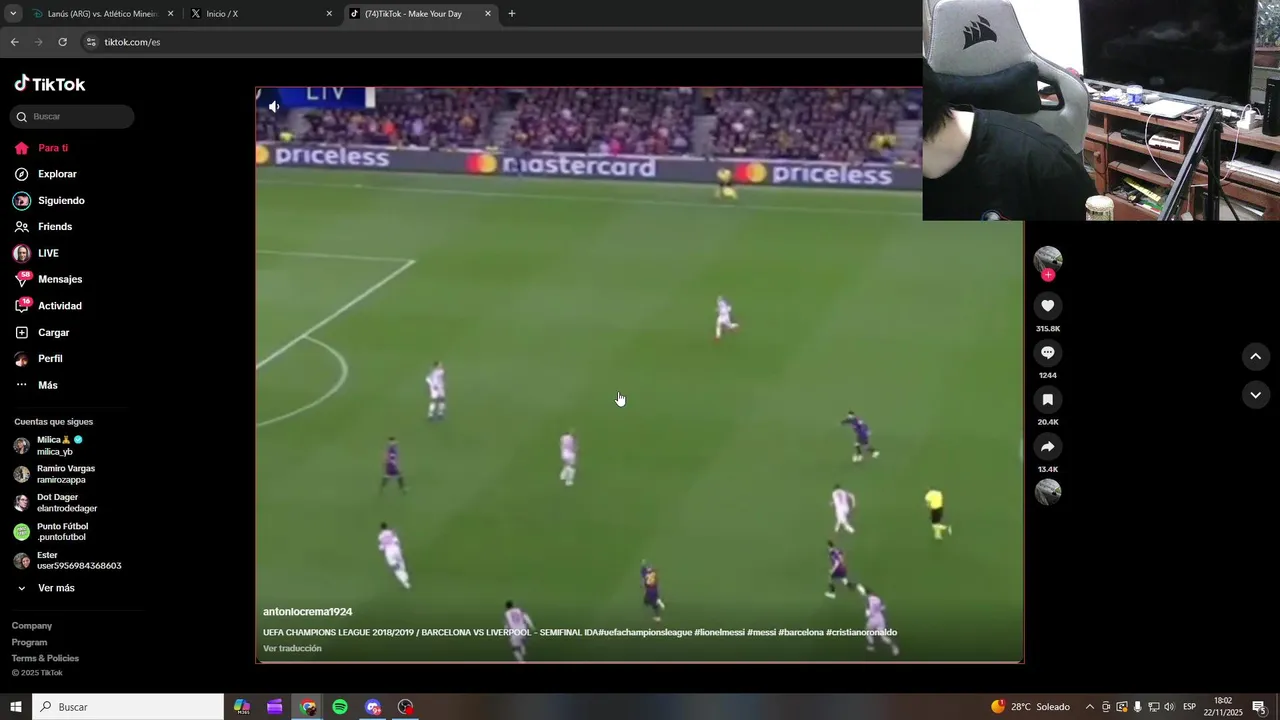Open taskbar clock showing 18:02

pos(1223,707)
